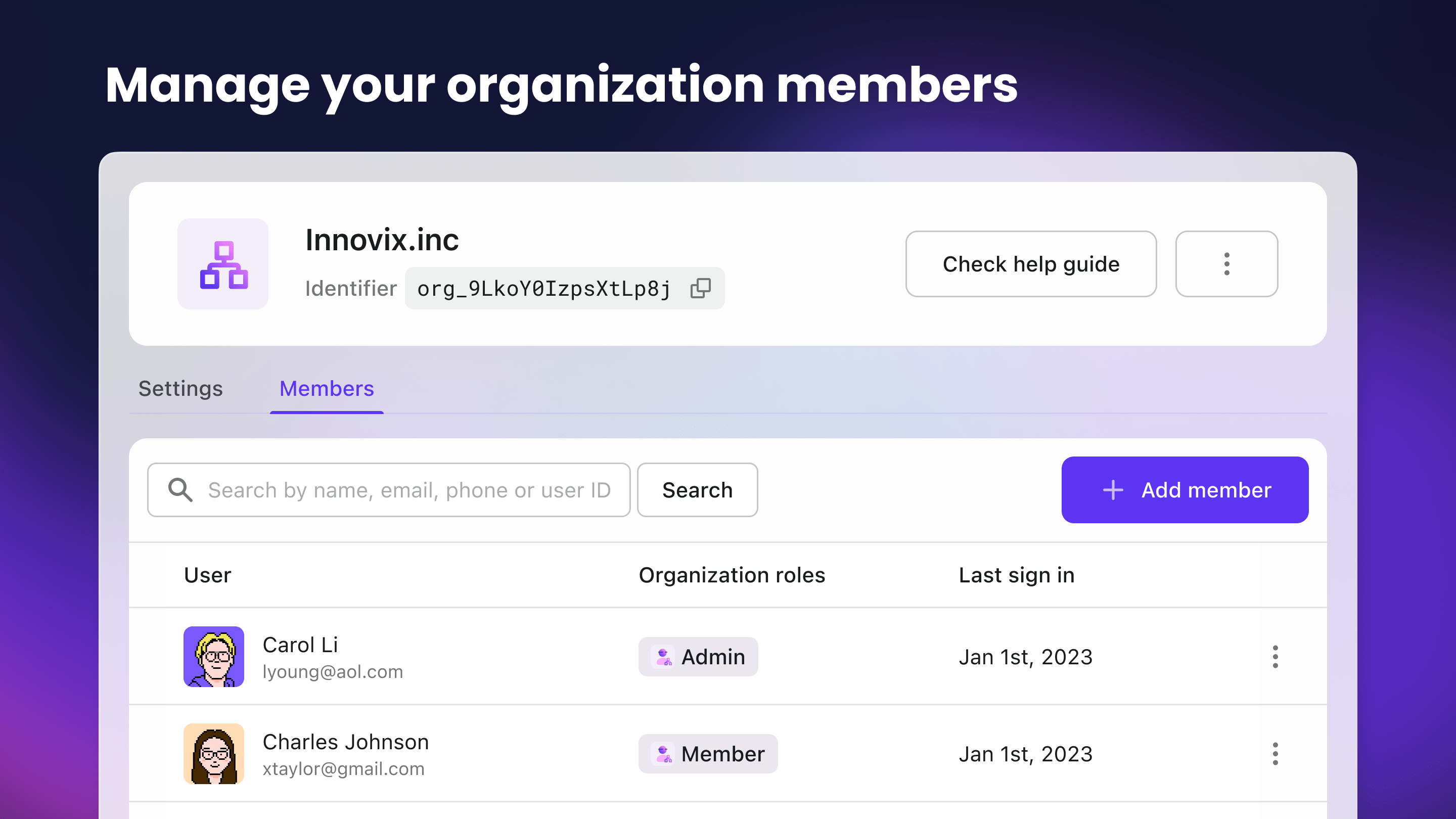Viewport: 1456px width, 819px height.
Task: Focus the member search input field
Action: click(409, 490)
